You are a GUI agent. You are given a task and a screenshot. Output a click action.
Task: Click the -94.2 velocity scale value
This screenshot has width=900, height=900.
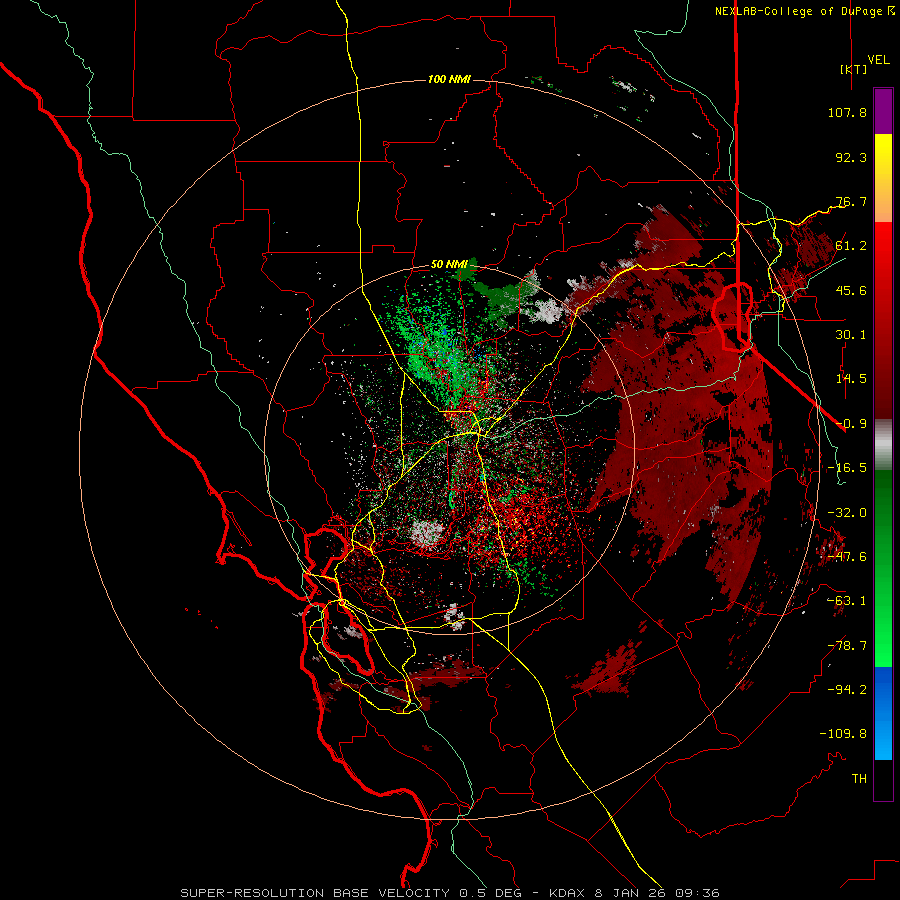click(x=847, y=689)
